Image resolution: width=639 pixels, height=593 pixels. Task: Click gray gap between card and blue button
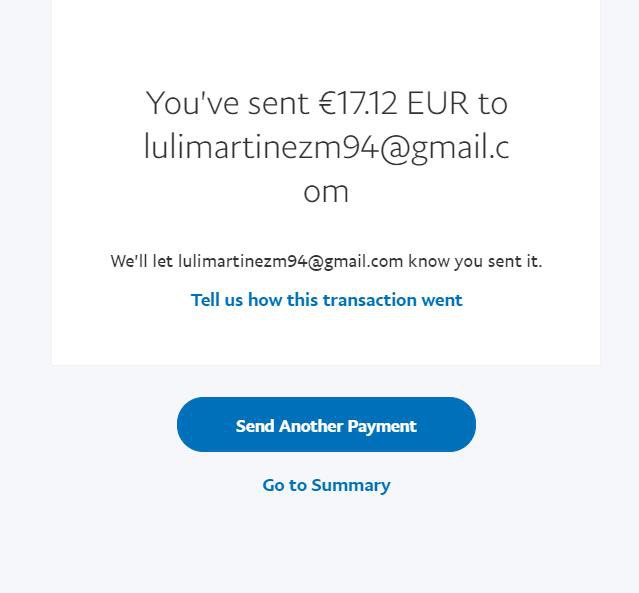(x=326, y=381)
